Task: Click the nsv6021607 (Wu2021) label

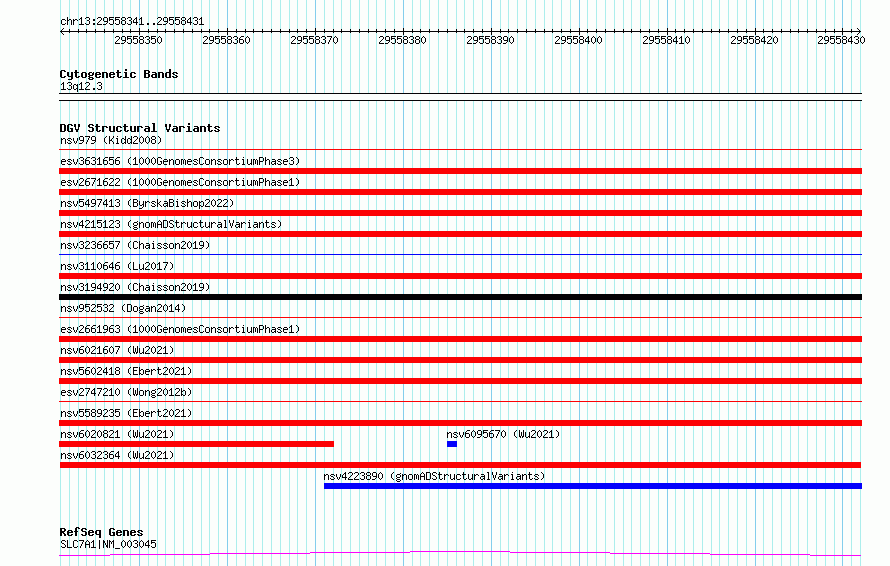Action: tap(117, 350)
